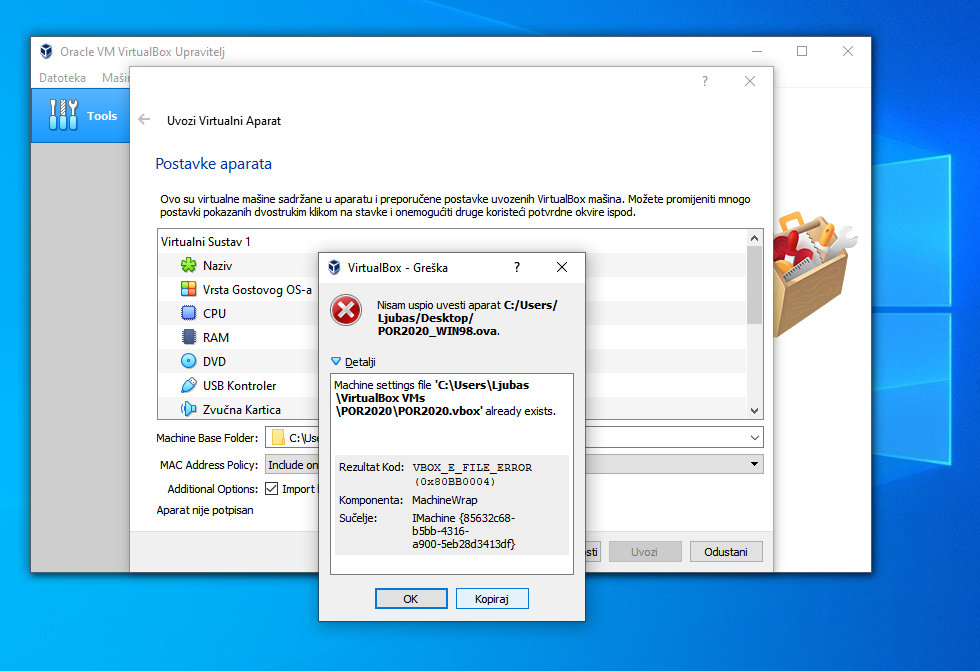Collapse the Detalji disclosure triangle
The image size is (980, 671).
click(336, 361)
